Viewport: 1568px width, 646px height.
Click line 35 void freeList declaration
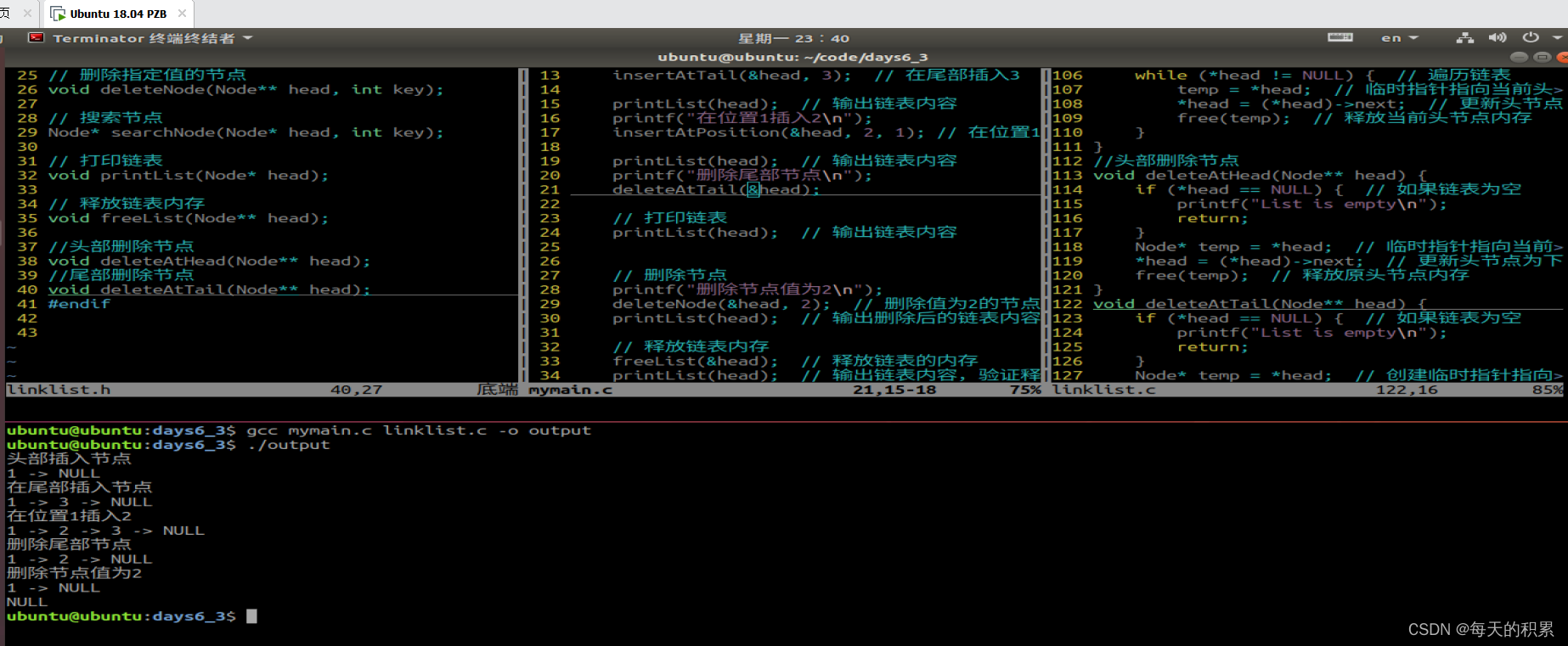pyautogui.click(x=188, y=218)
